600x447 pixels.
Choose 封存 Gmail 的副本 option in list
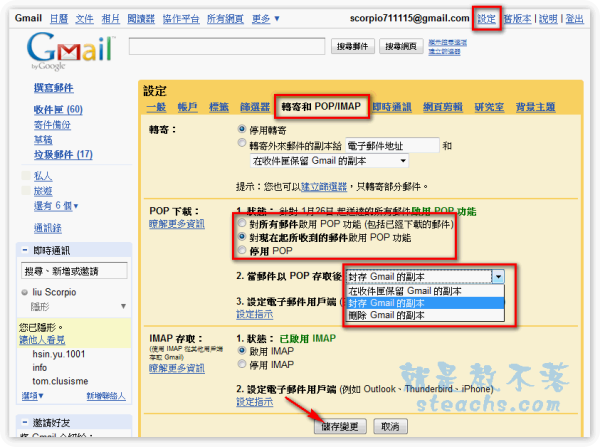pyautogui.click(x=426, y=303)
